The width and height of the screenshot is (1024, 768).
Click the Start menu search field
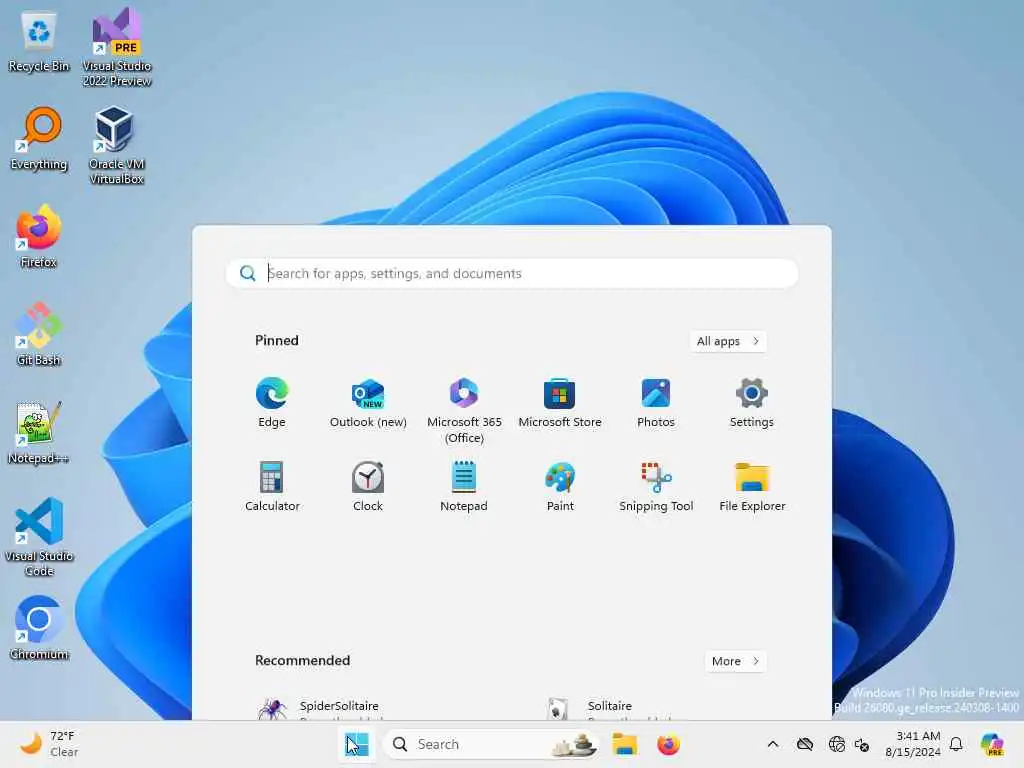511,274
